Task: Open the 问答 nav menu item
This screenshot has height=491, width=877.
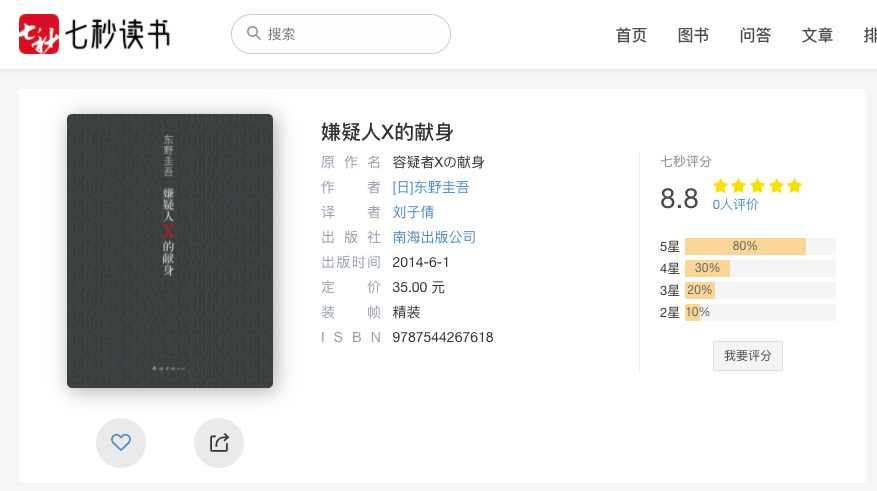Action: pyautogui.click(x=755, y=35)
